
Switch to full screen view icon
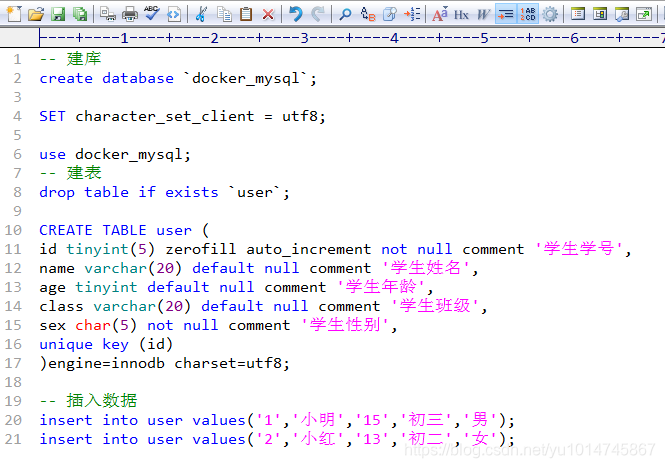point(644,14)
